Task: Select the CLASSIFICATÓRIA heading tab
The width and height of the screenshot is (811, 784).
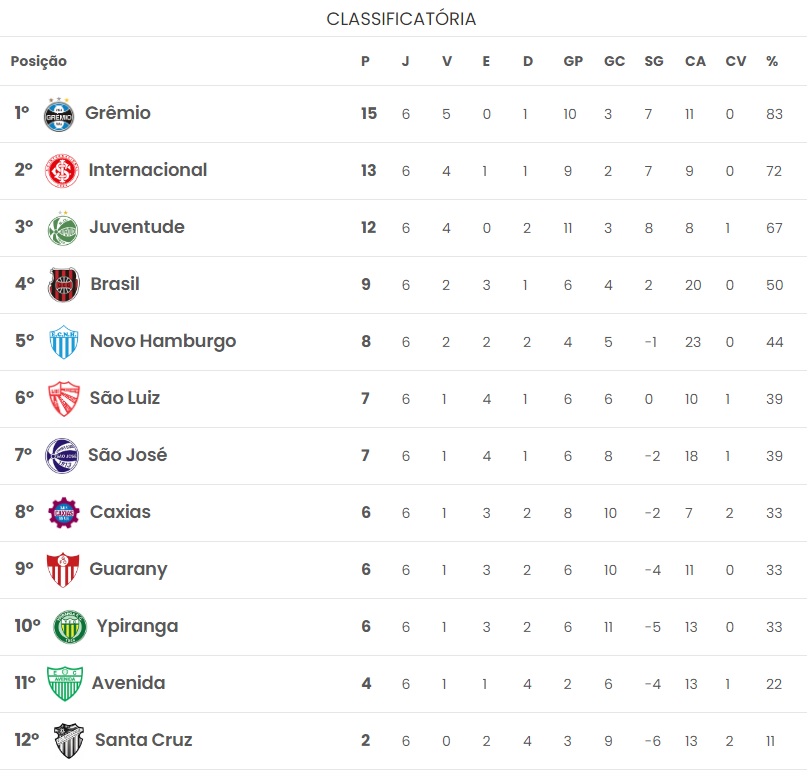Action: pos(401,19)
